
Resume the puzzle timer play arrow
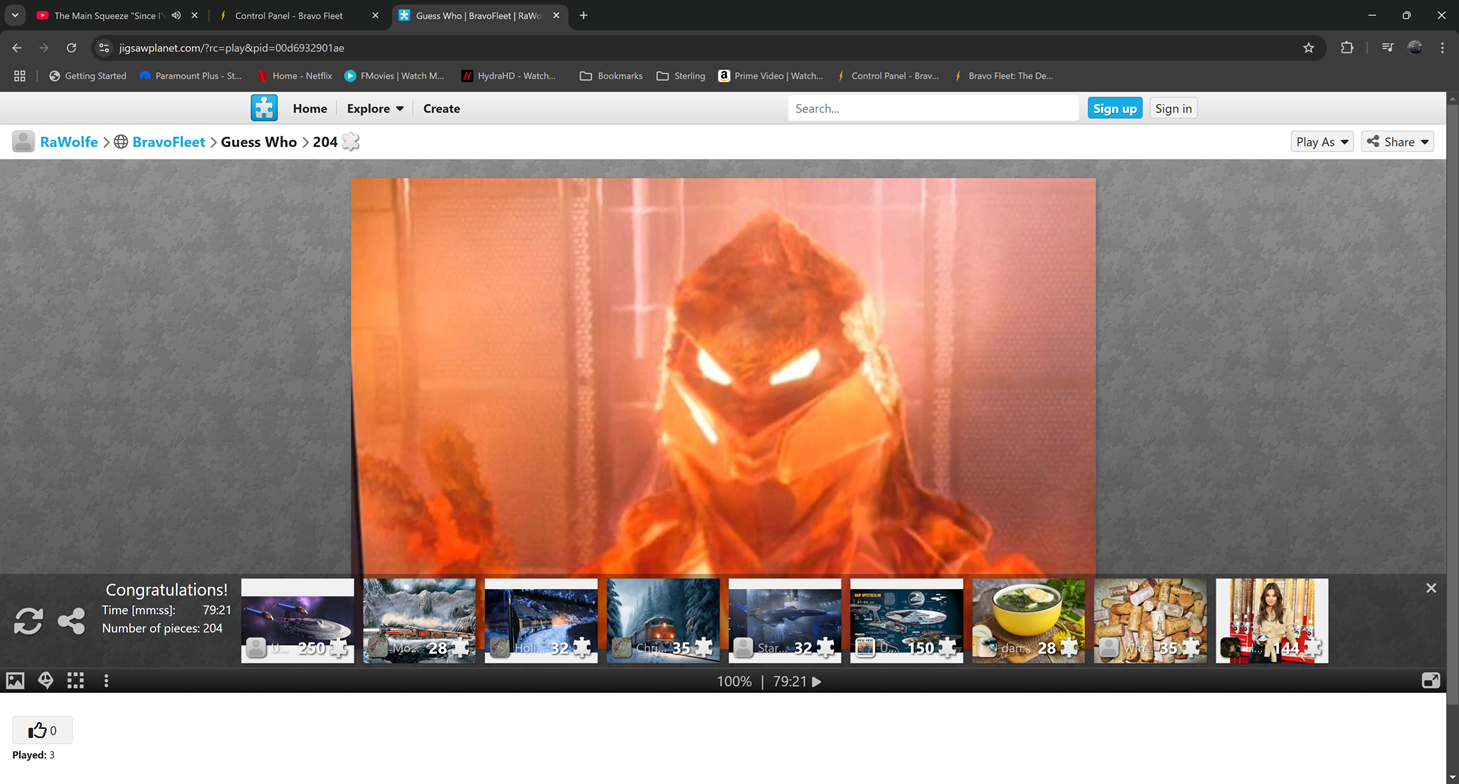coord(817,682)
